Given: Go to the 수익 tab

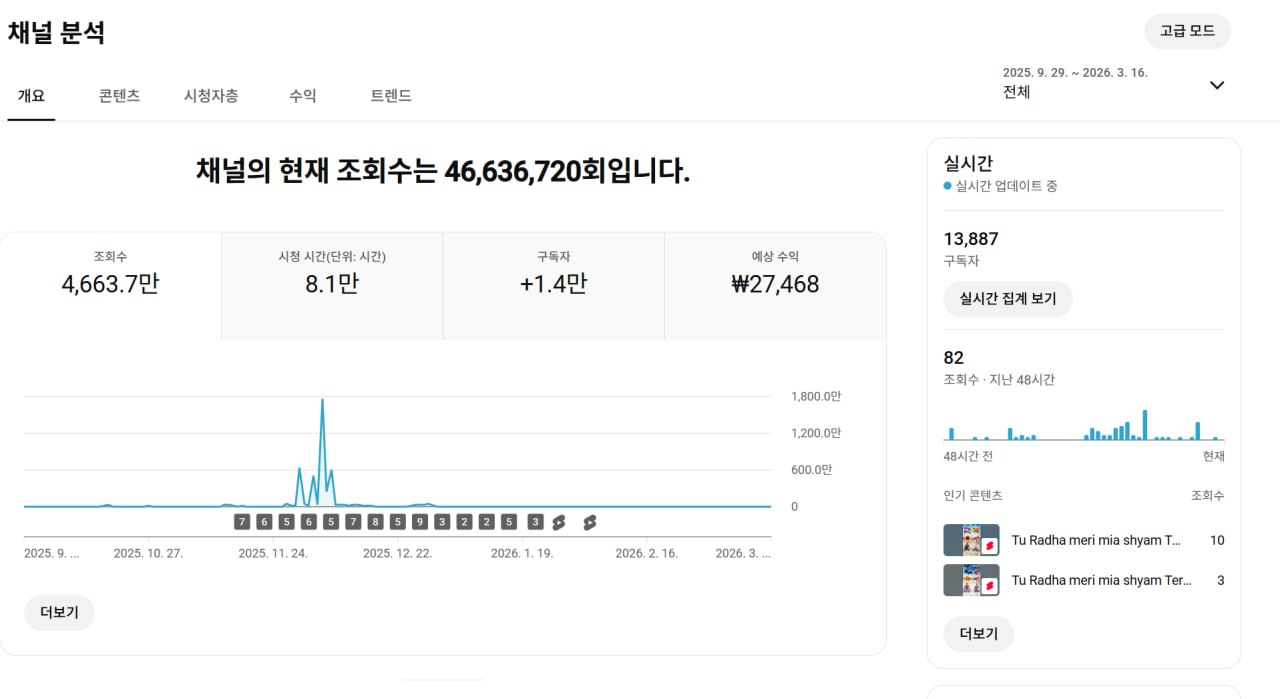Looking at the screenshot, I should coord(303,96).
